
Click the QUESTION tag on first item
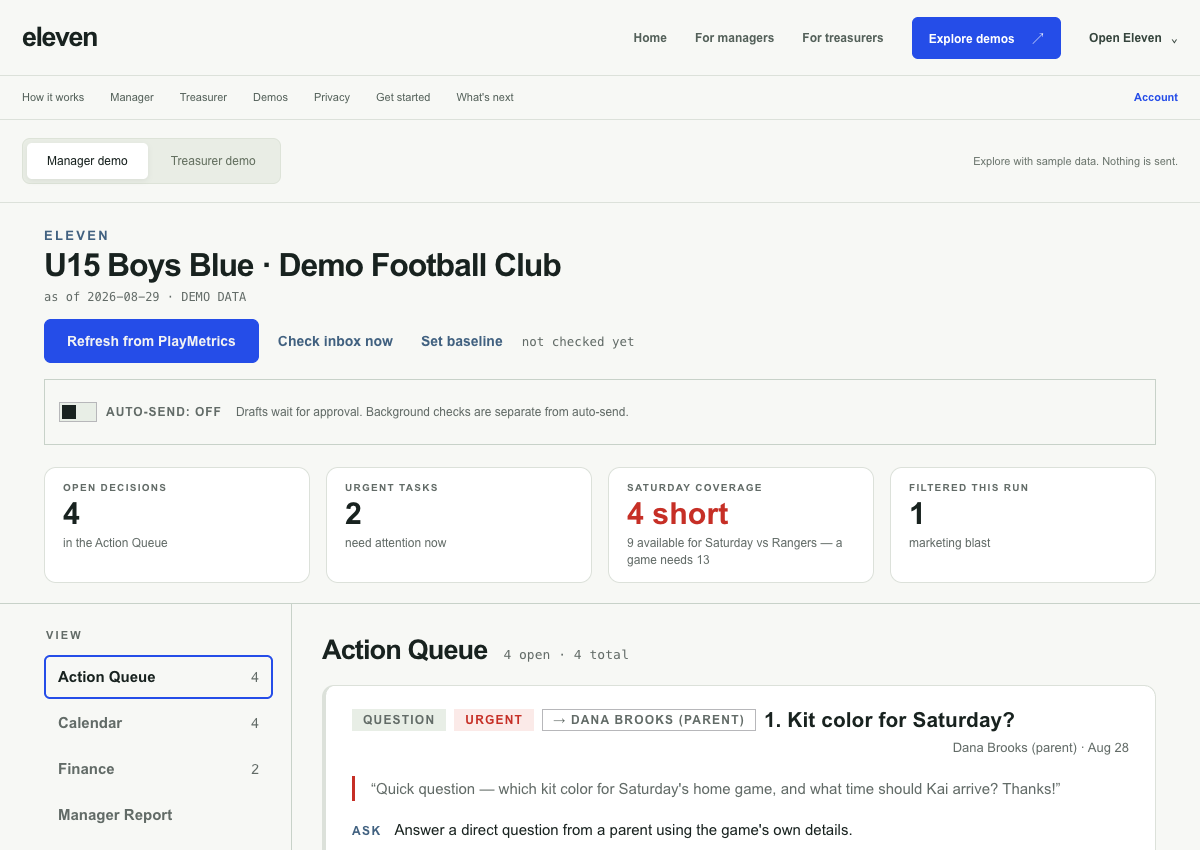[399, 720]
